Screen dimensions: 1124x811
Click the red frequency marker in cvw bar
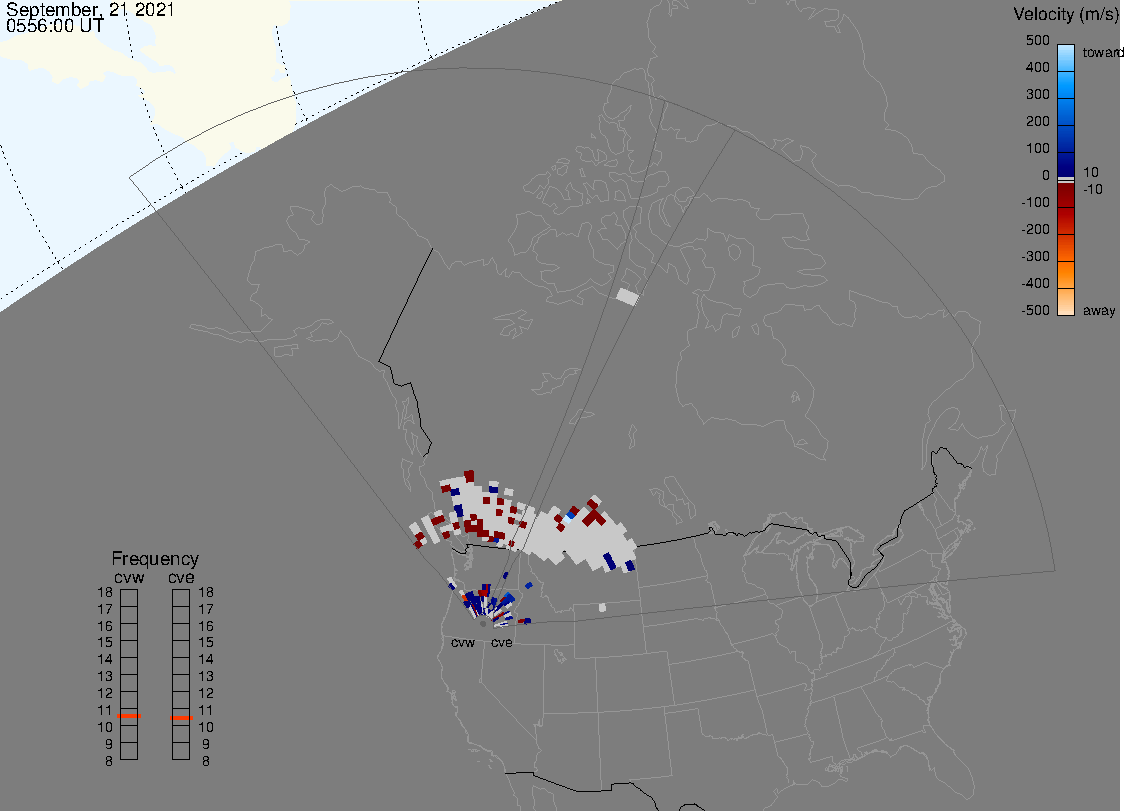129,716
